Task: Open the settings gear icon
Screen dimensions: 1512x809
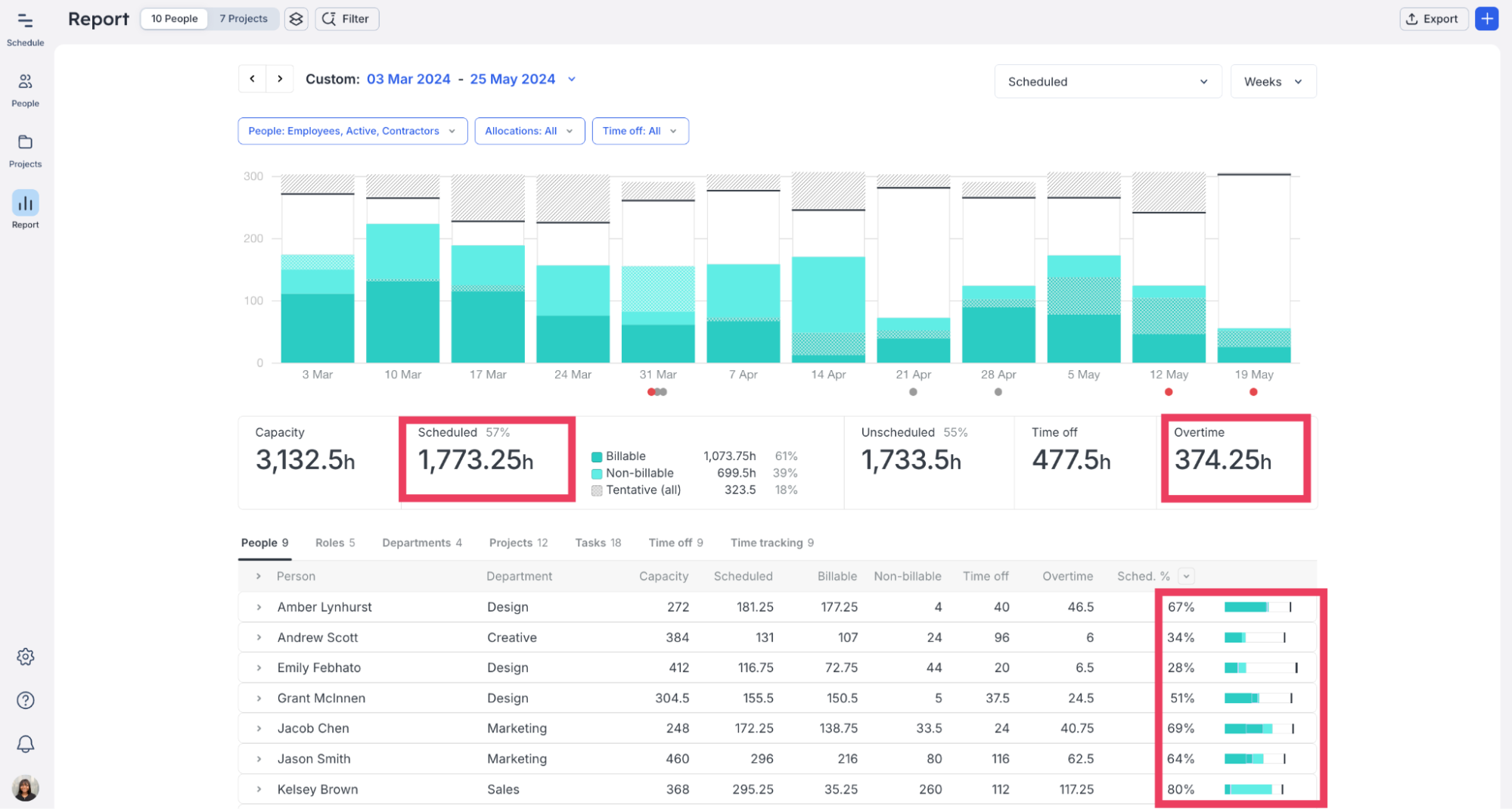Action: click(x=26, y=656)
